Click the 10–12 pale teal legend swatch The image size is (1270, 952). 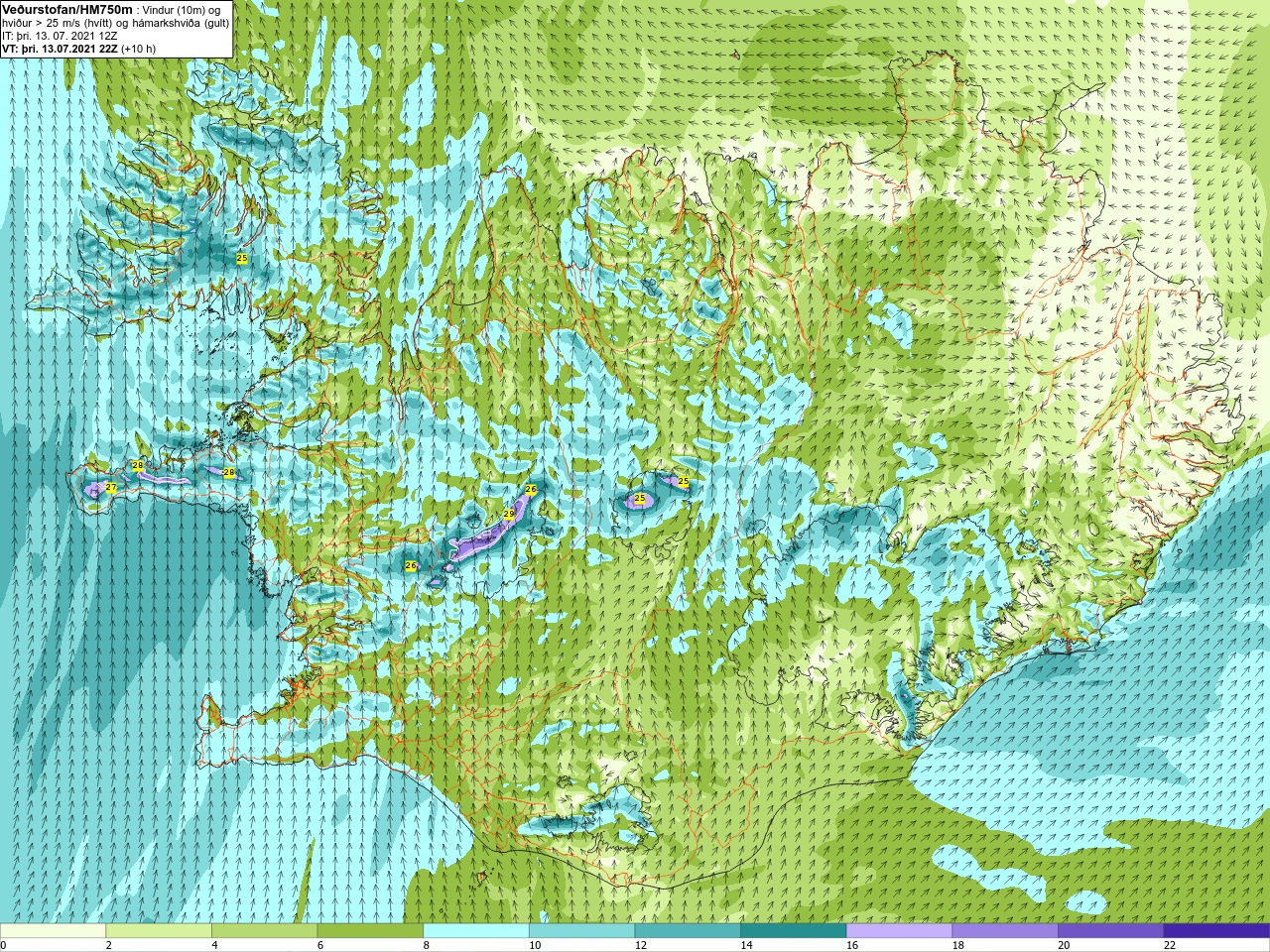[x=581, y=931]
